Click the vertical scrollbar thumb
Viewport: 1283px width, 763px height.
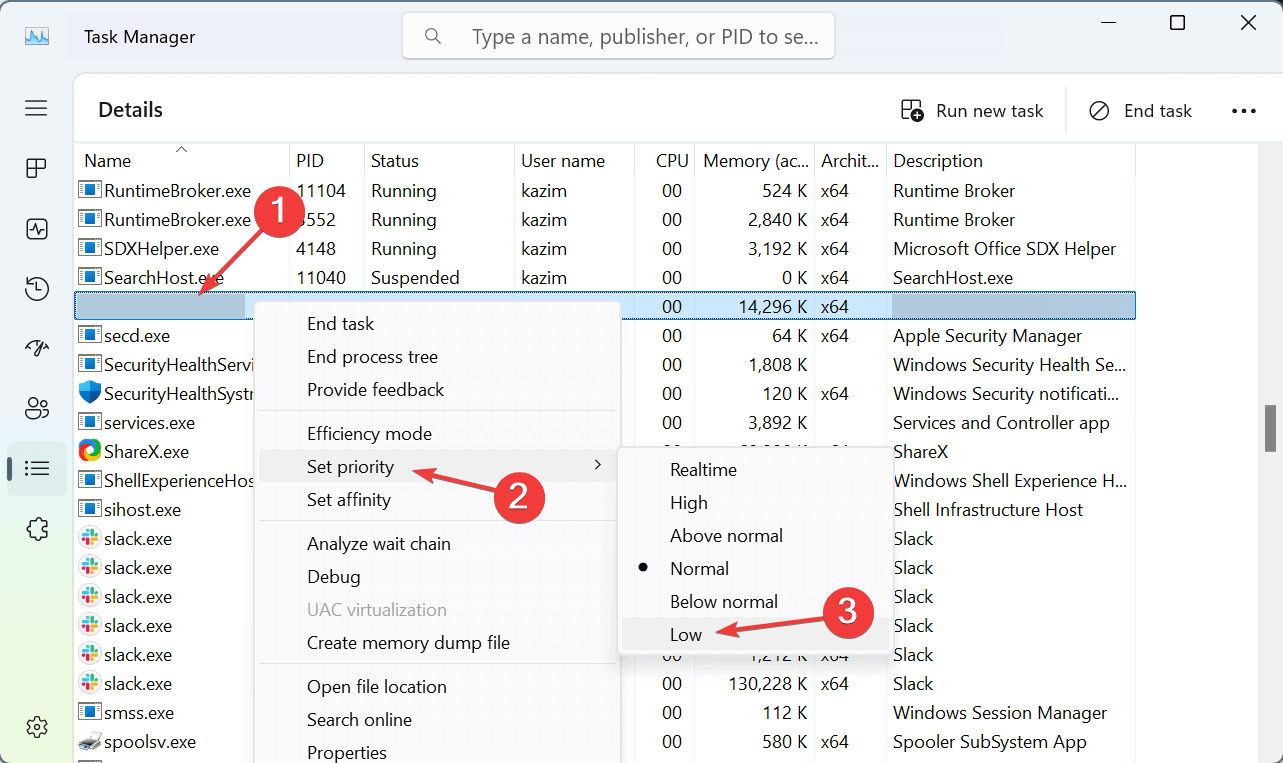pyautogui.click(x=1271, y=428)
